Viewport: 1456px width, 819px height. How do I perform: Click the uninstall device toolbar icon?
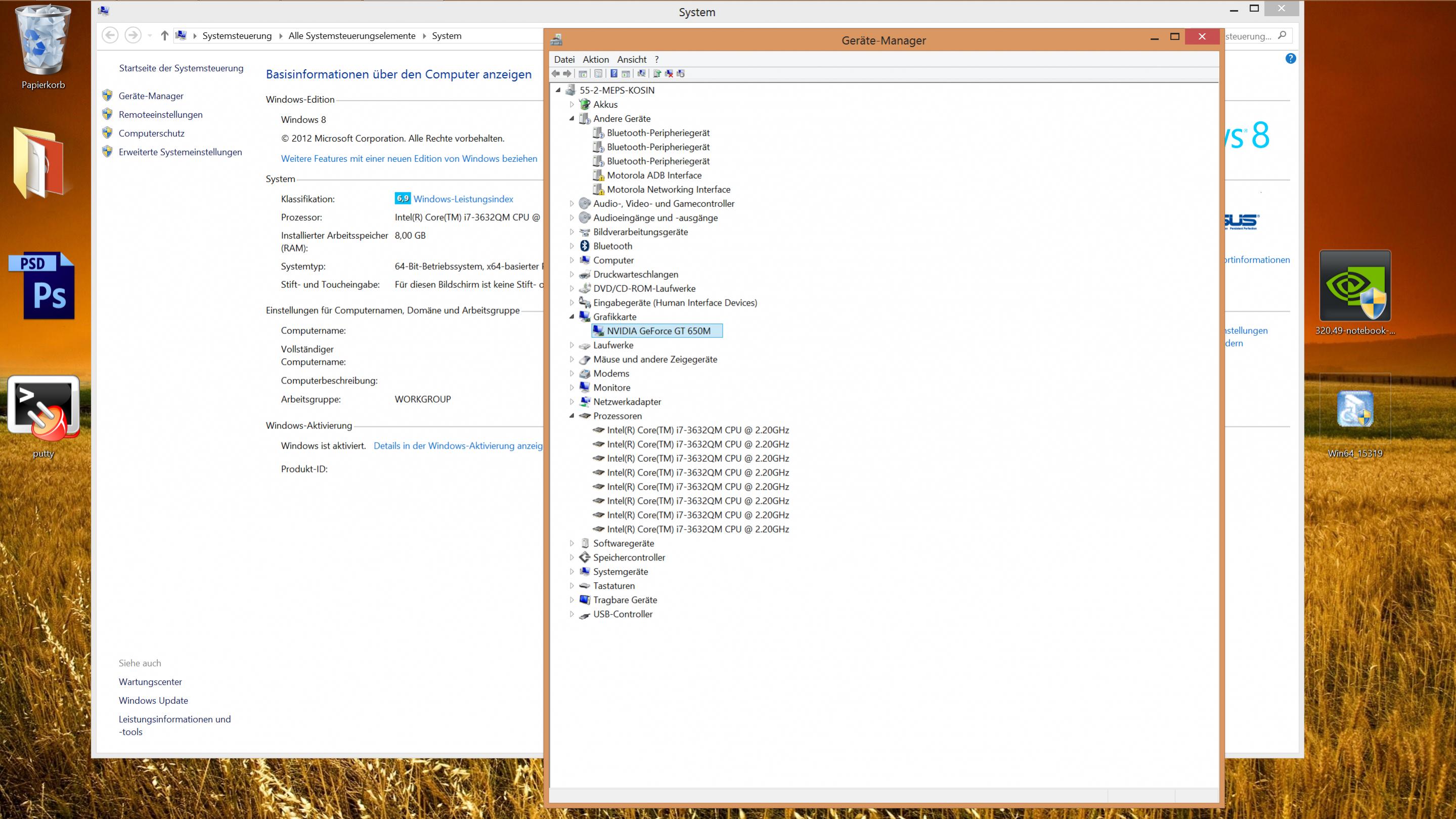point(669,73)
